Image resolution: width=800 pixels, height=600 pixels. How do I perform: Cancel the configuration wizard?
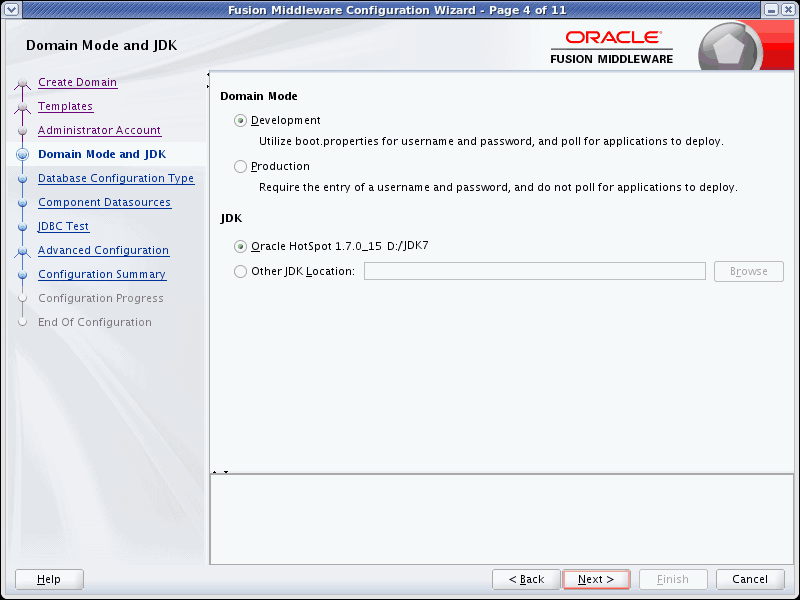coord(750,580)
